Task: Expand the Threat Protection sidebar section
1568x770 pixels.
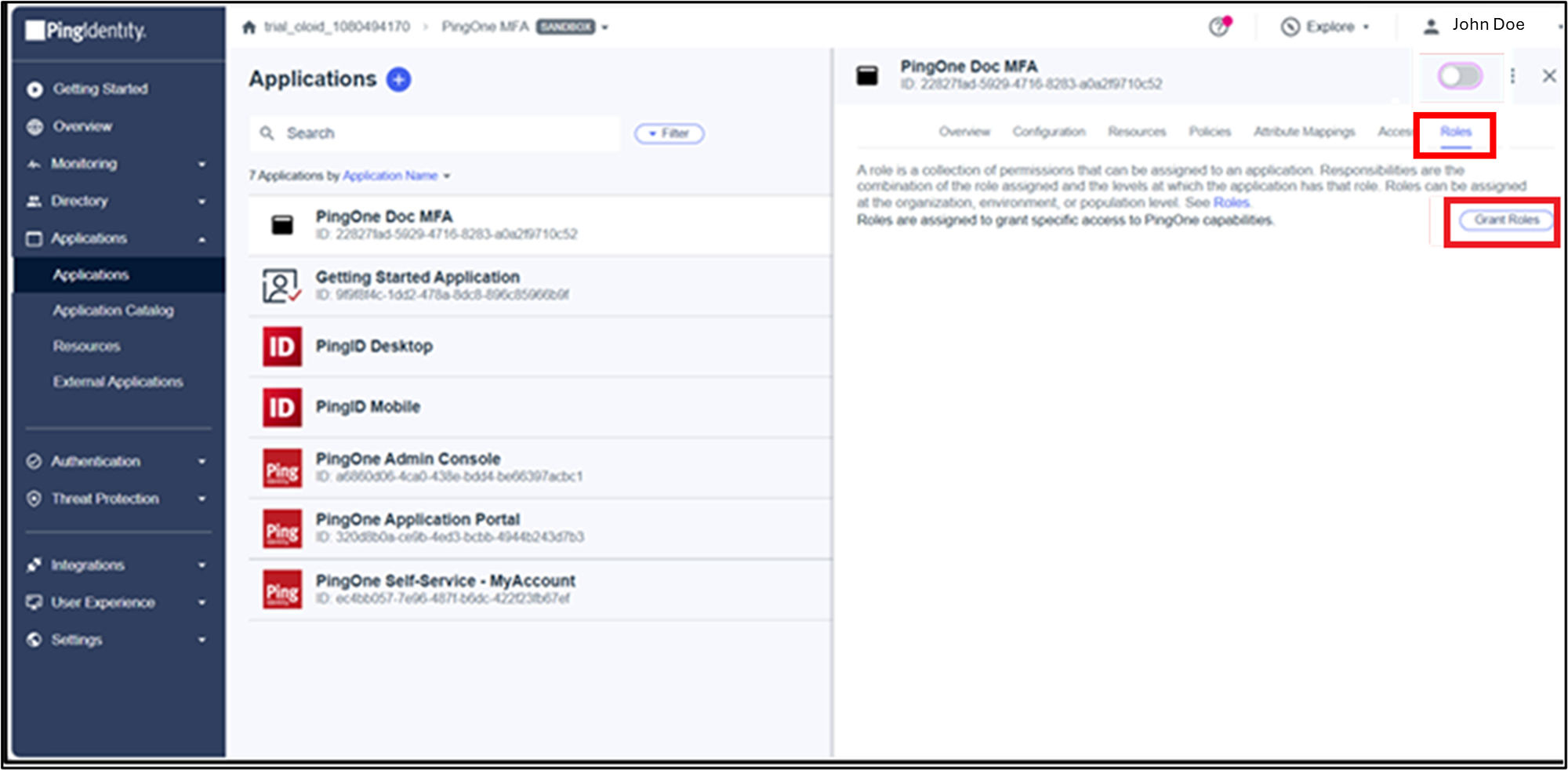Action: (201, 499)
